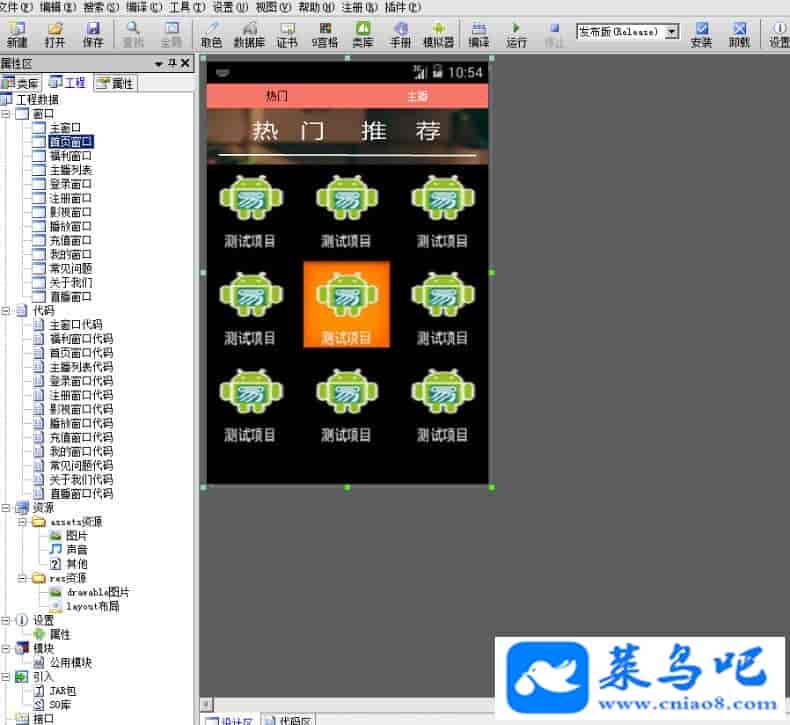Viewport: 790px width, 725px height.
Task: Run project with 运行 button
Action: tap(516, 34)
